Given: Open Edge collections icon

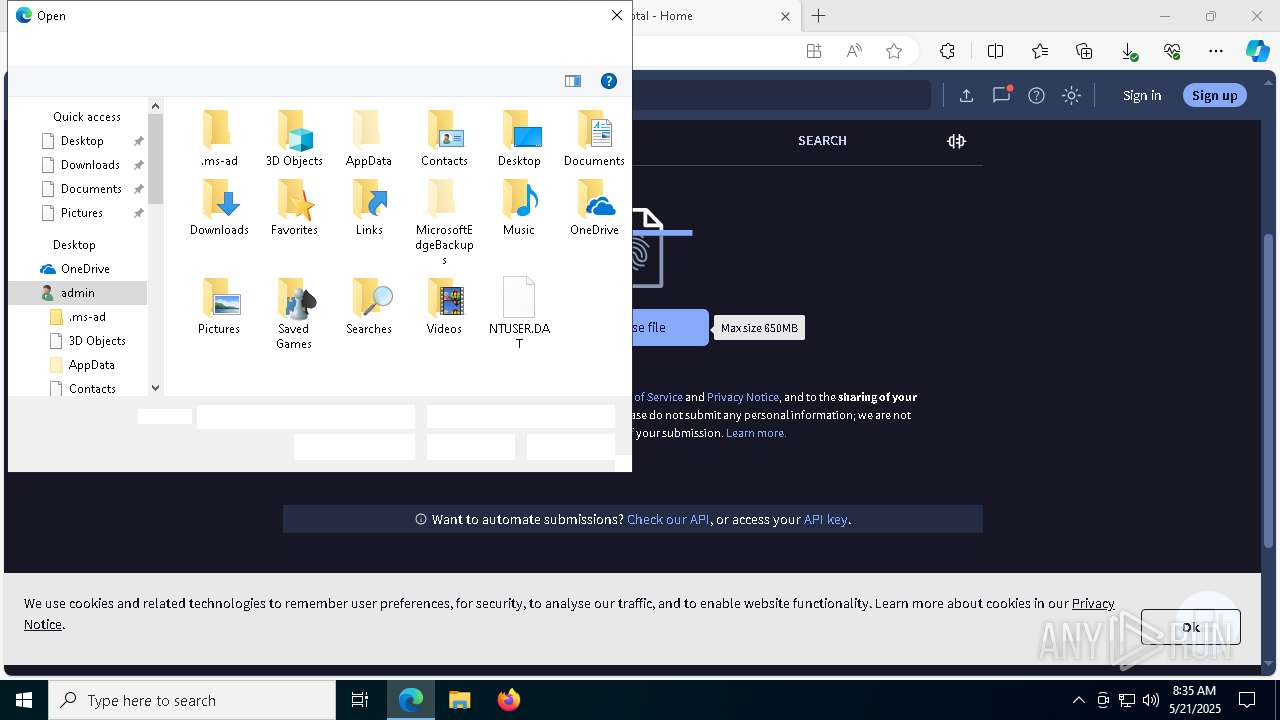Looking at the screenshot, I should coord(1084,51).
